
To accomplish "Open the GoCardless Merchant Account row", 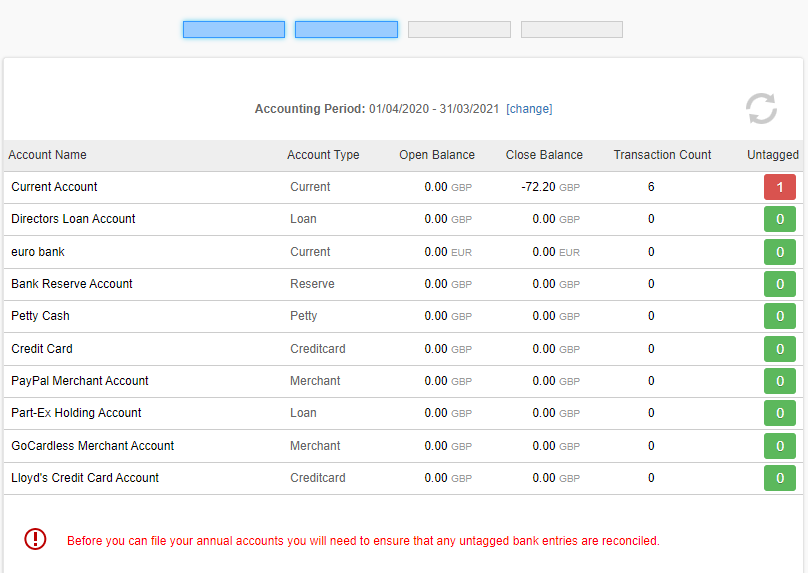I will [x=92, y=446].
